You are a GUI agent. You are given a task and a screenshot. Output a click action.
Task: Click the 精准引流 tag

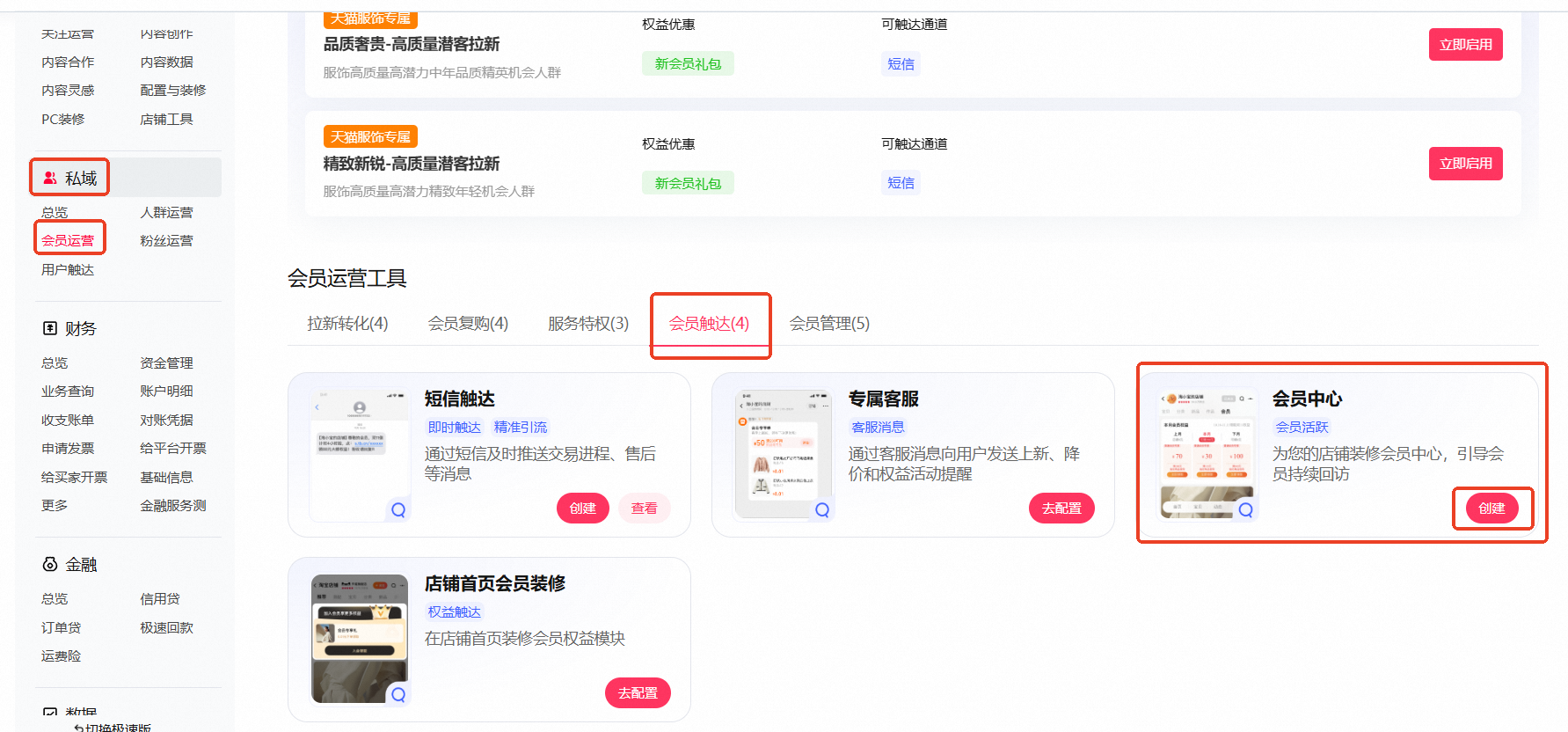521,427
